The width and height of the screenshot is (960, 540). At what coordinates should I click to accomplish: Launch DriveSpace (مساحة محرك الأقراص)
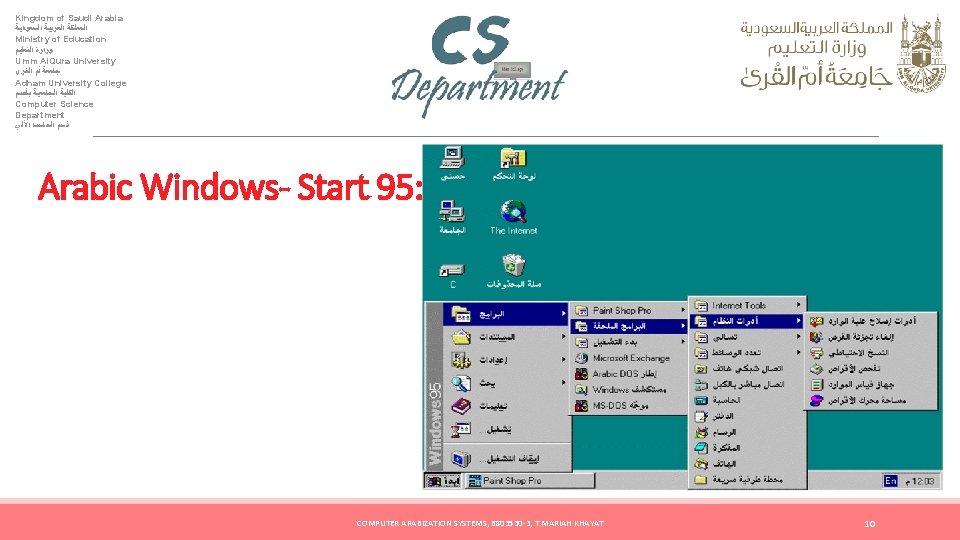click(x=871, y=400)
